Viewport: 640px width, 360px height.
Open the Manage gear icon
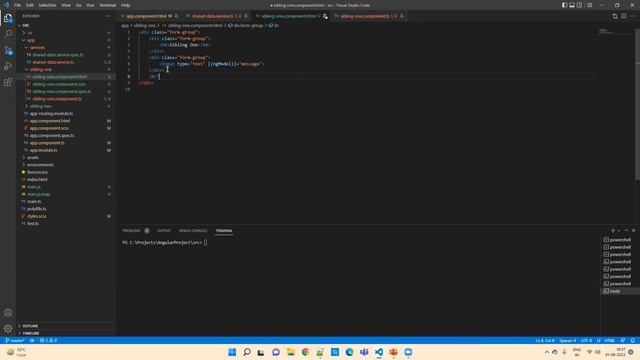tap(8, 329)
